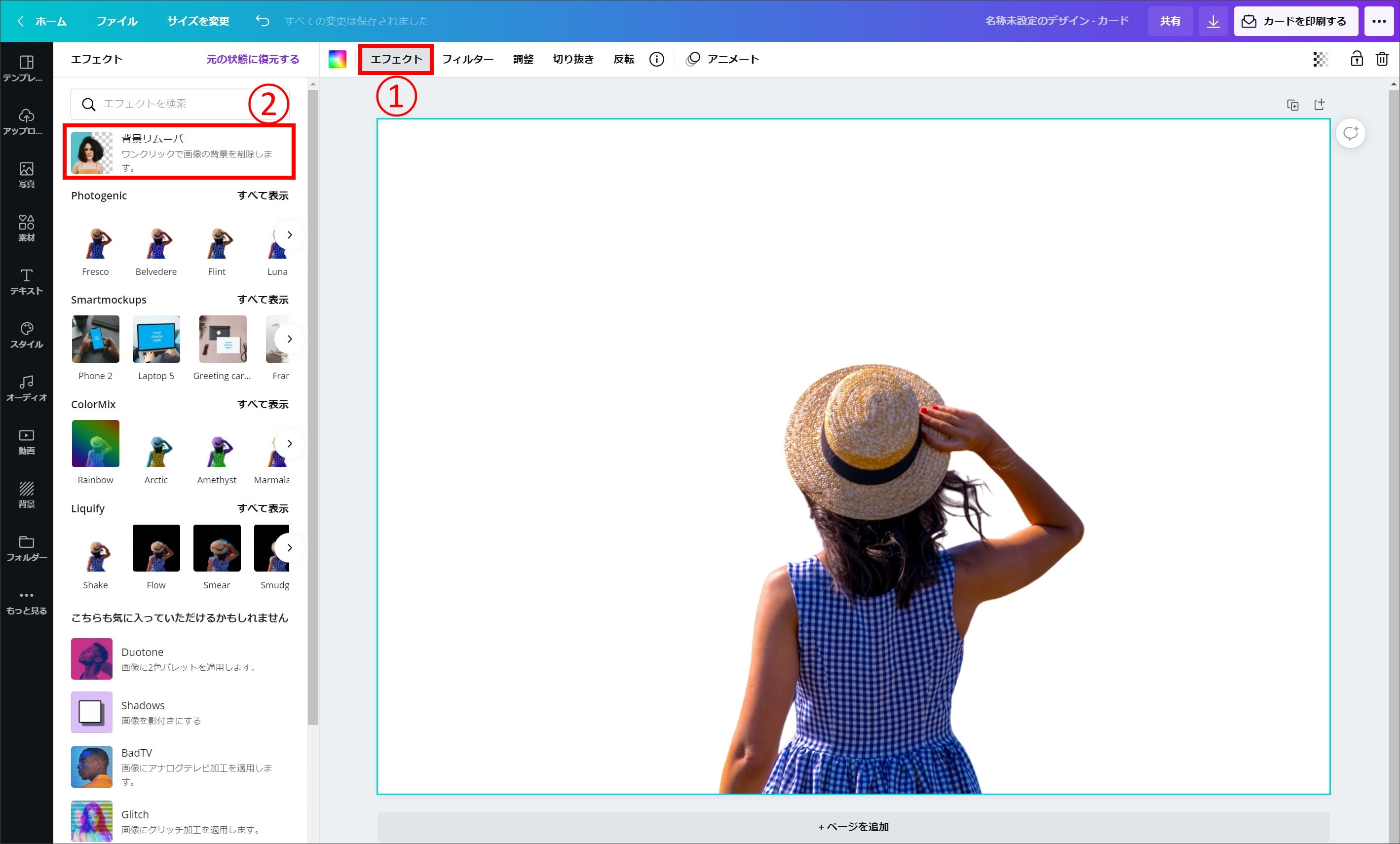Click すべて表示 under Photogenic section
The image size is (1400, 844).
point(263,195)
